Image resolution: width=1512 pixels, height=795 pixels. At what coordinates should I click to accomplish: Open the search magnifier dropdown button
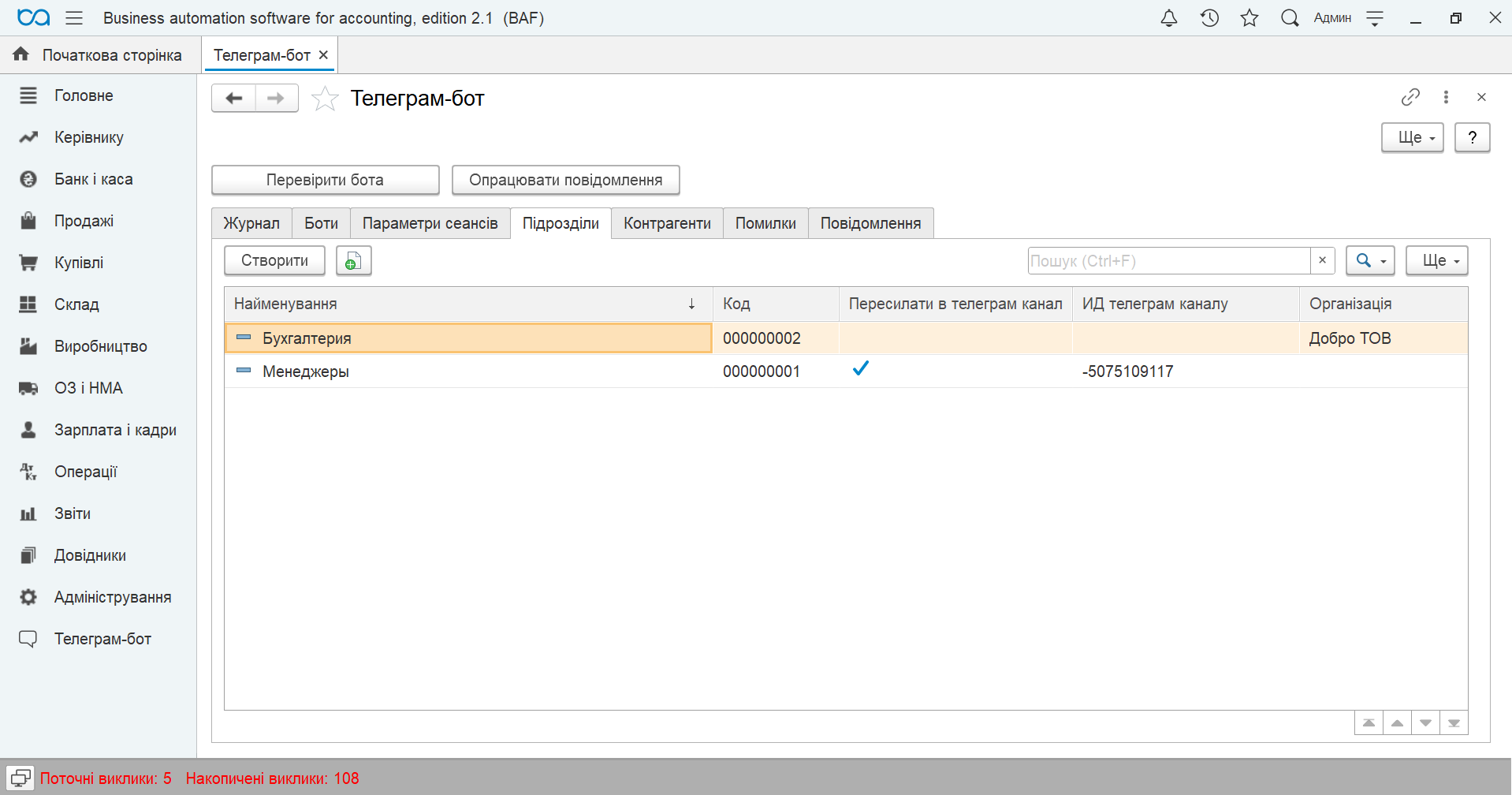(1371, 261)
